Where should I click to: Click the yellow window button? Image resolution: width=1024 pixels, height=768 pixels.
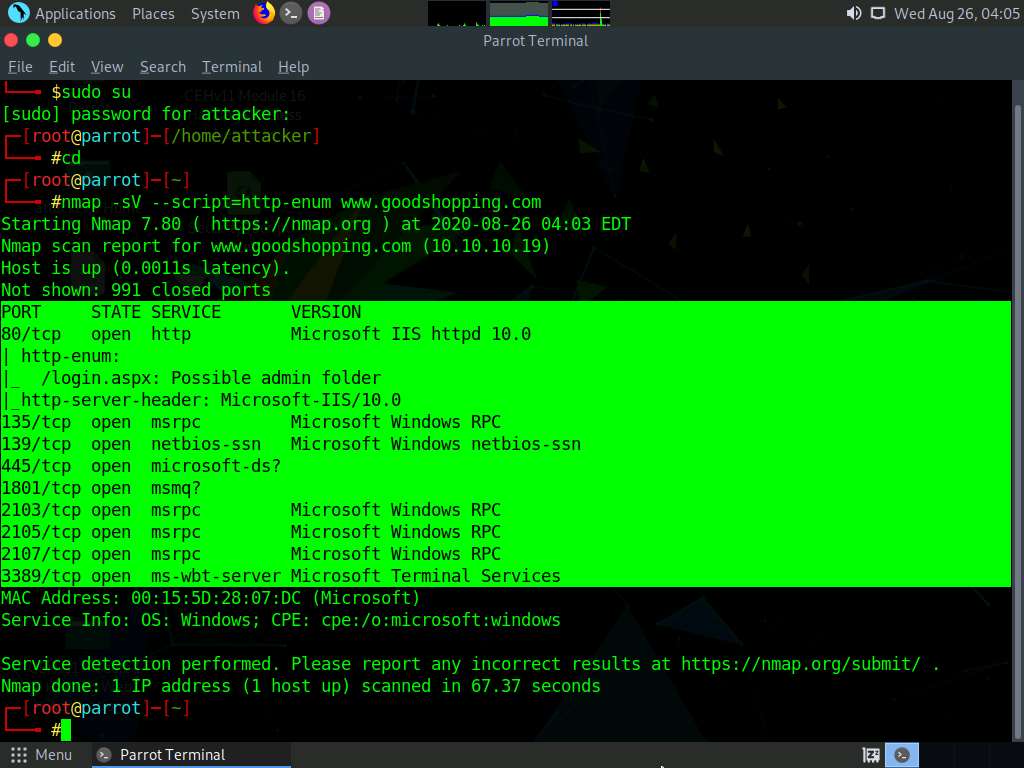tap(55, 40)
